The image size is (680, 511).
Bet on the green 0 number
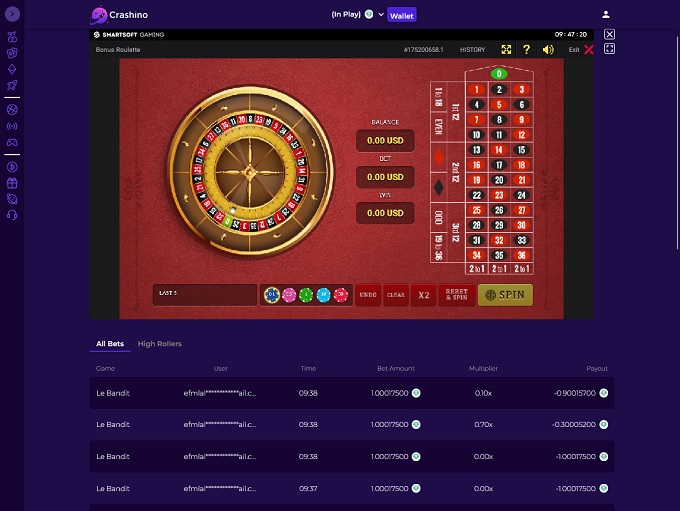tap(499, 74)
